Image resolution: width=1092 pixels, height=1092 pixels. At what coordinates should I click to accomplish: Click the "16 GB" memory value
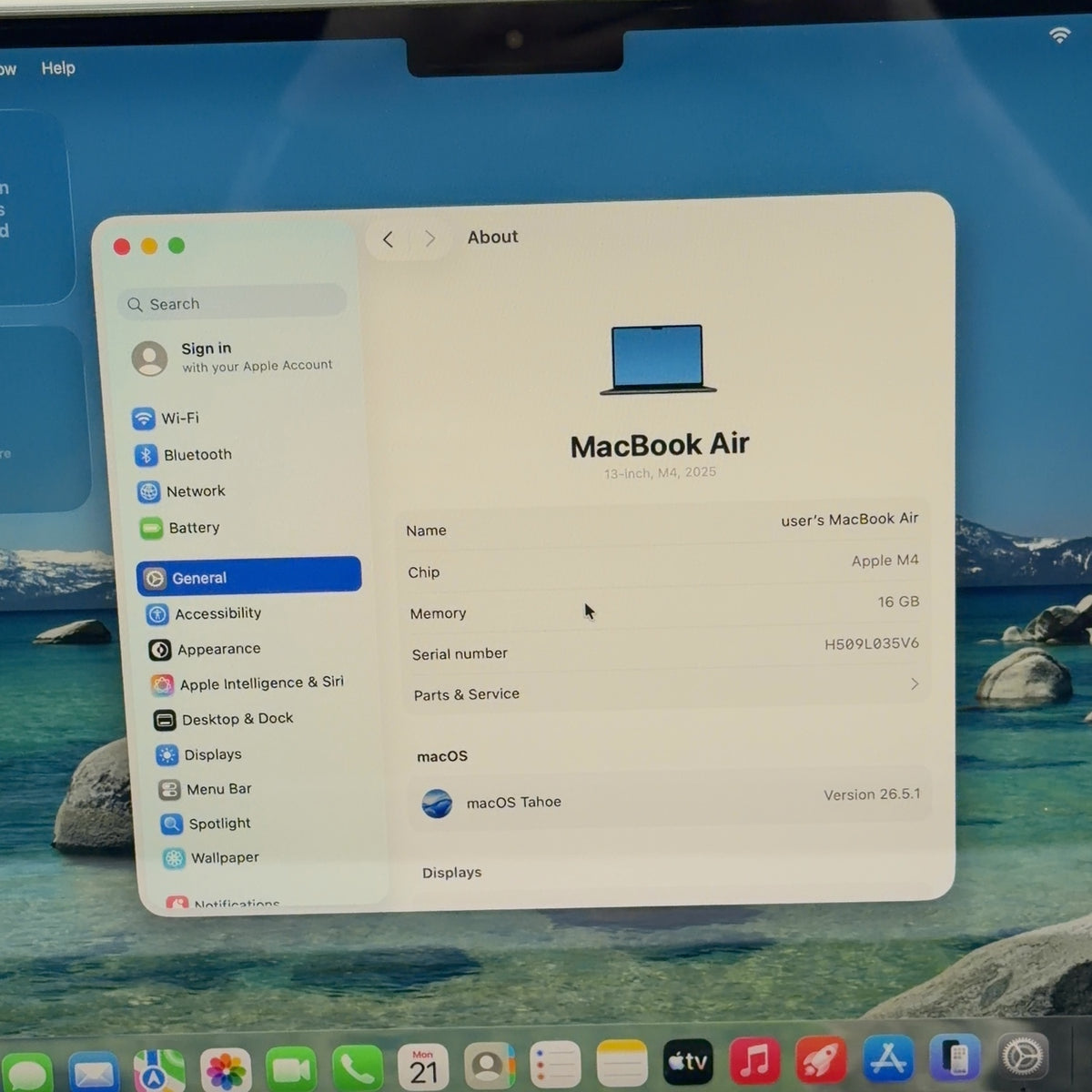click(898, 602)
